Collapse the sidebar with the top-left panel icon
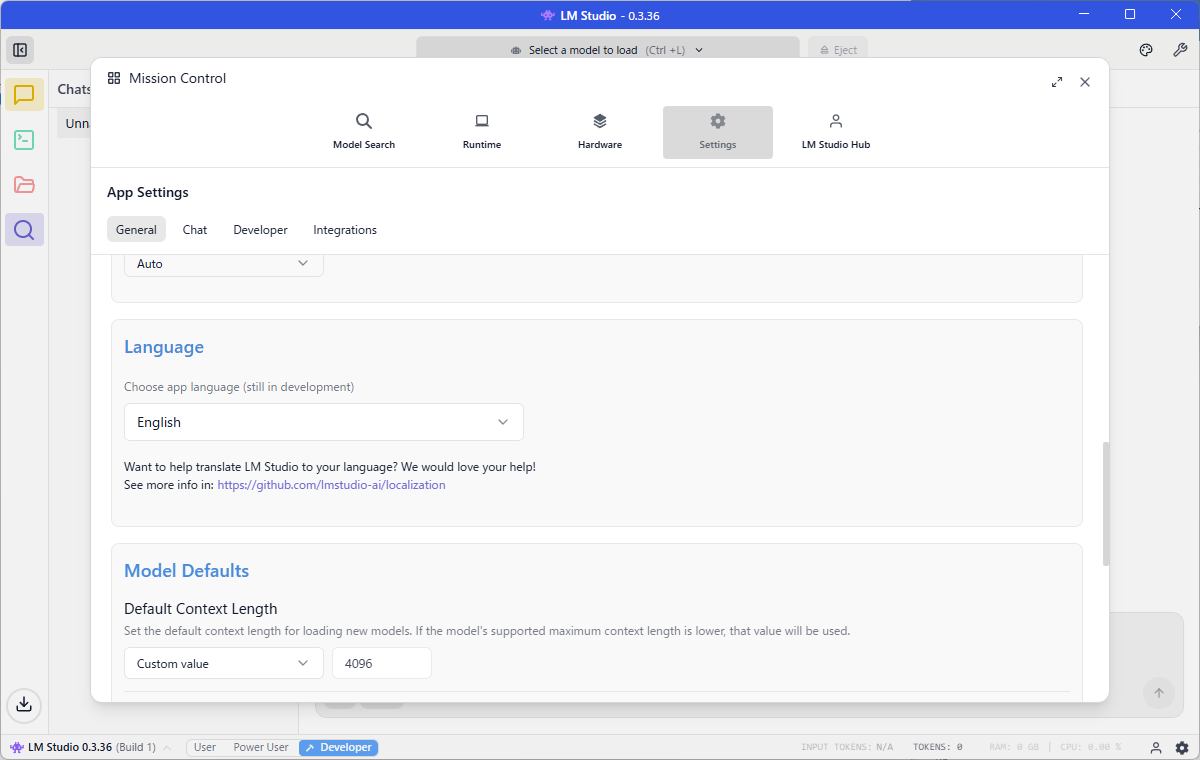This screenshot has height=760, width=1200. (x=20, y=50)
